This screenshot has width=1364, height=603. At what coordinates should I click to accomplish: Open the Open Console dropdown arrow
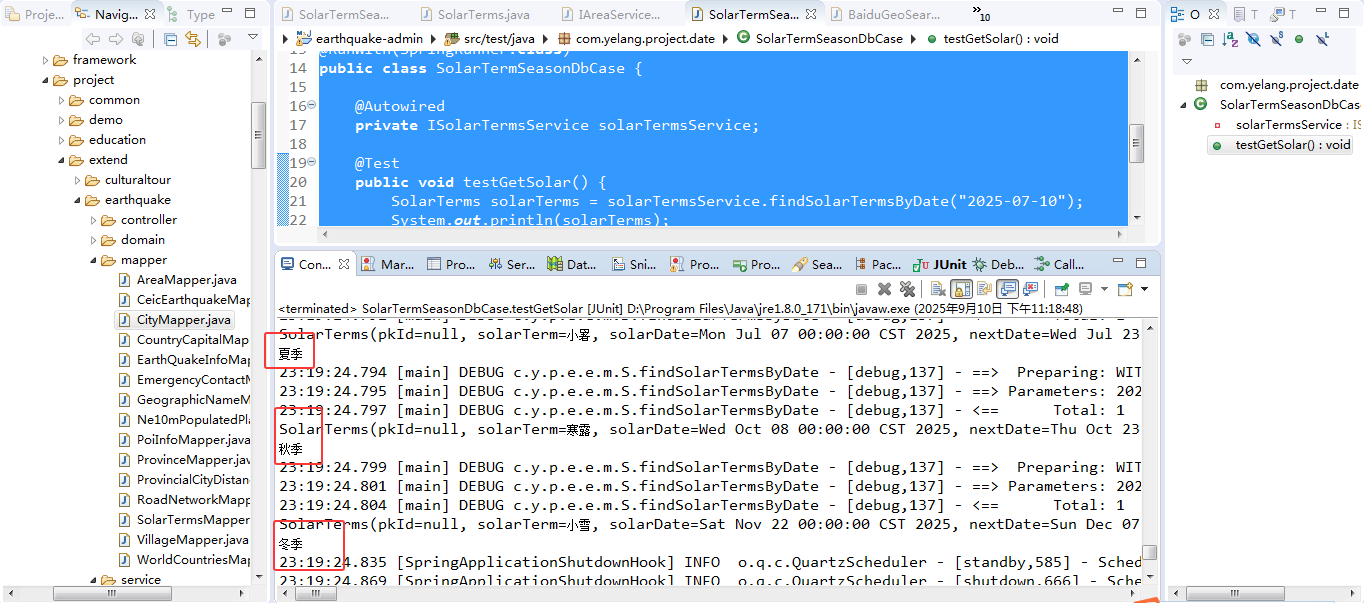point(1144,289)
